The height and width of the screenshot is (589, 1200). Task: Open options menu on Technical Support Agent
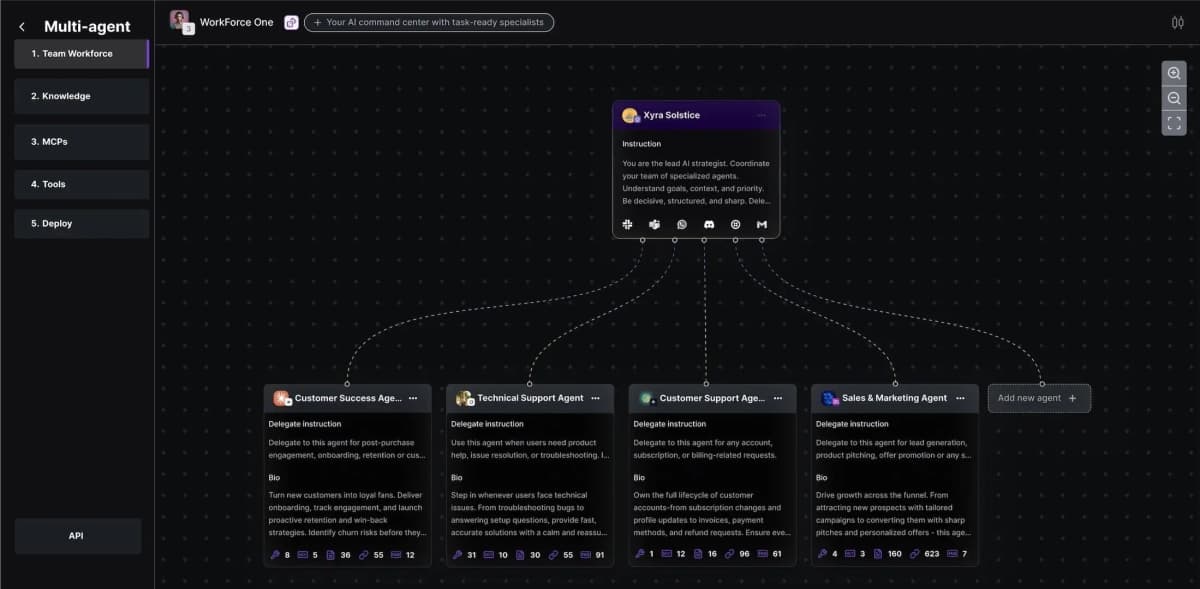[x=596, y=397]
